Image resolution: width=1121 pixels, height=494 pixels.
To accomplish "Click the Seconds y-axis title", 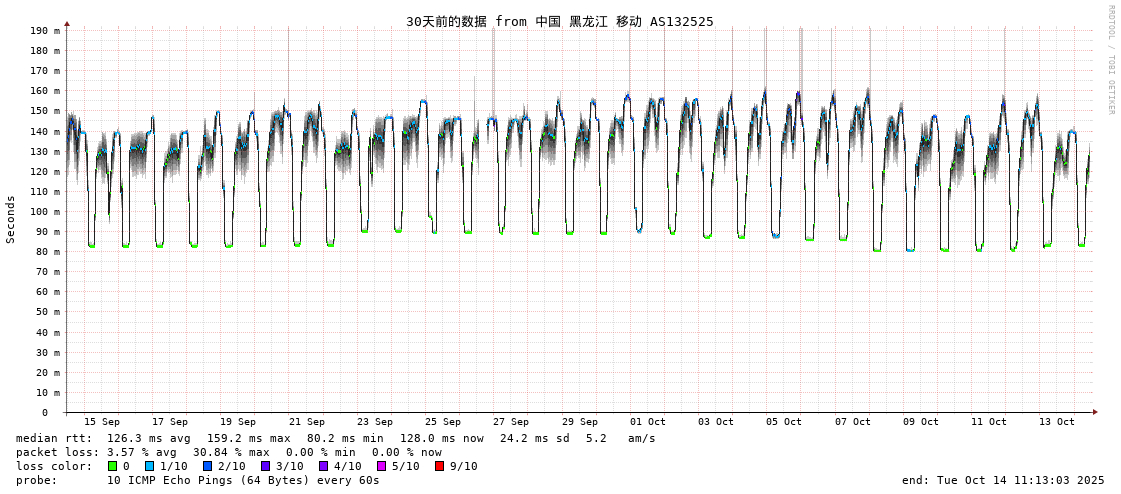I will coord(11,219).
